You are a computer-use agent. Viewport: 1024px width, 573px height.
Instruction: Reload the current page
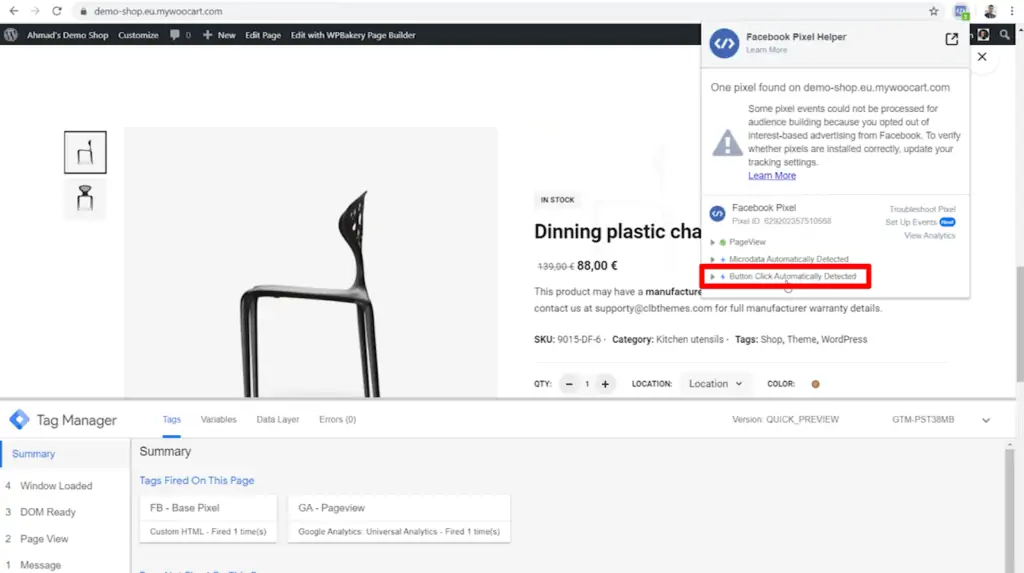point(57,11)
